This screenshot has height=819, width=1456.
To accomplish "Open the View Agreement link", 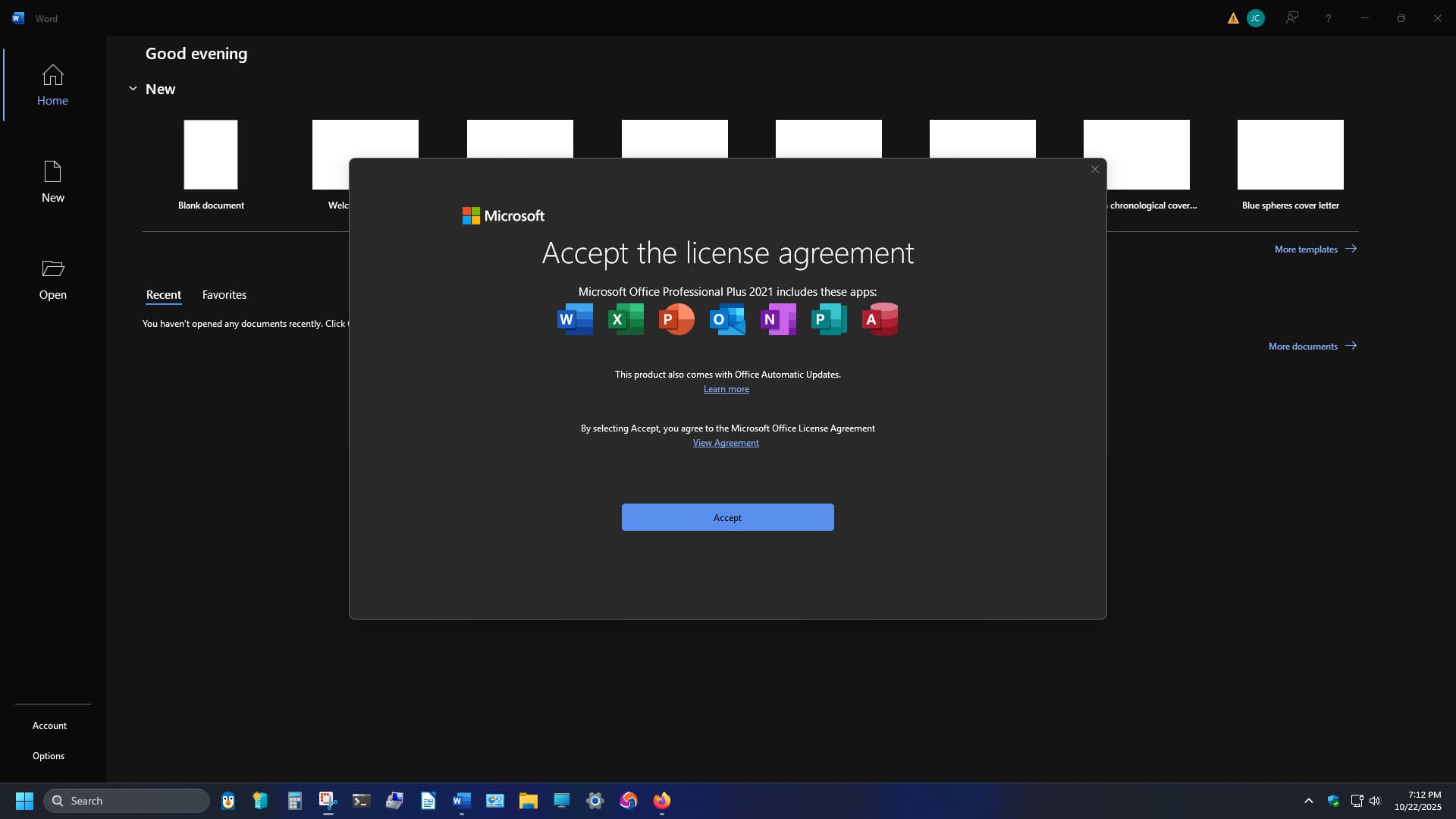I will 725,443.
